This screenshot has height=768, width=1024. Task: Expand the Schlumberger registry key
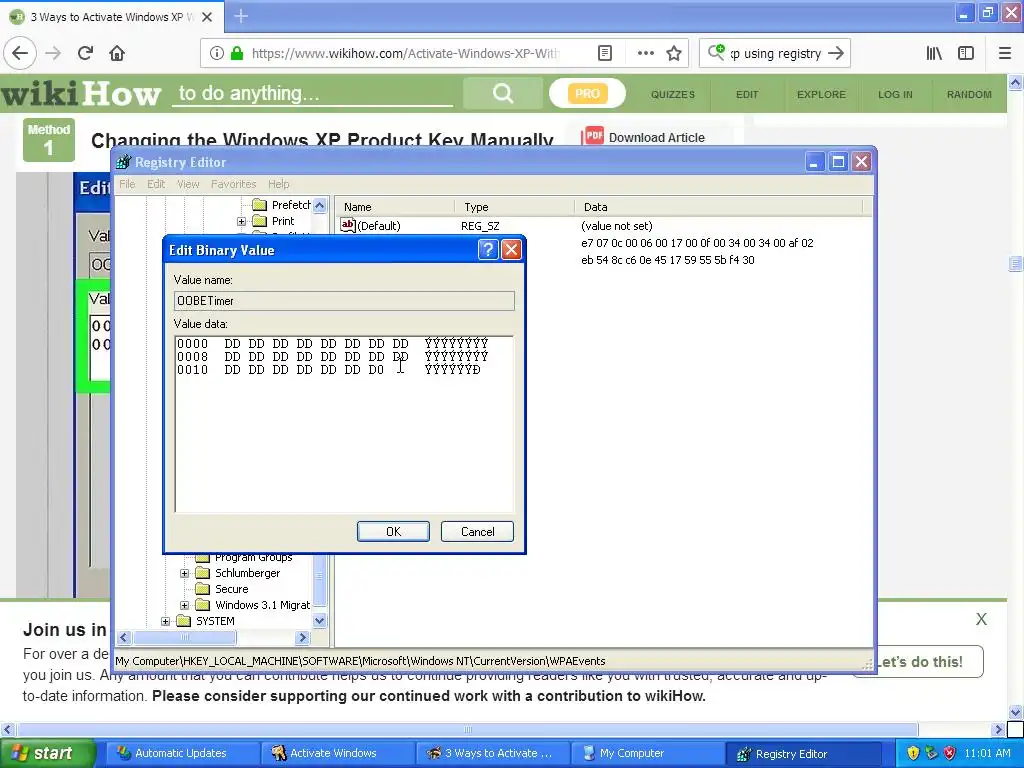[184, 573]
